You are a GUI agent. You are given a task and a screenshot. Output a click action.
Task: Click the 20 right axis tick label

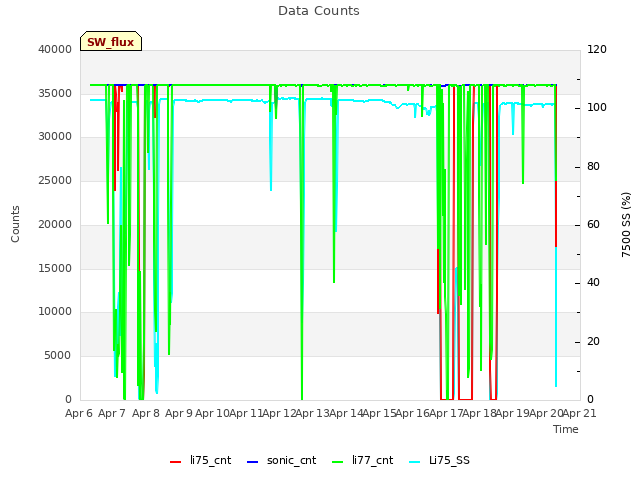click(x=593, y=342)
